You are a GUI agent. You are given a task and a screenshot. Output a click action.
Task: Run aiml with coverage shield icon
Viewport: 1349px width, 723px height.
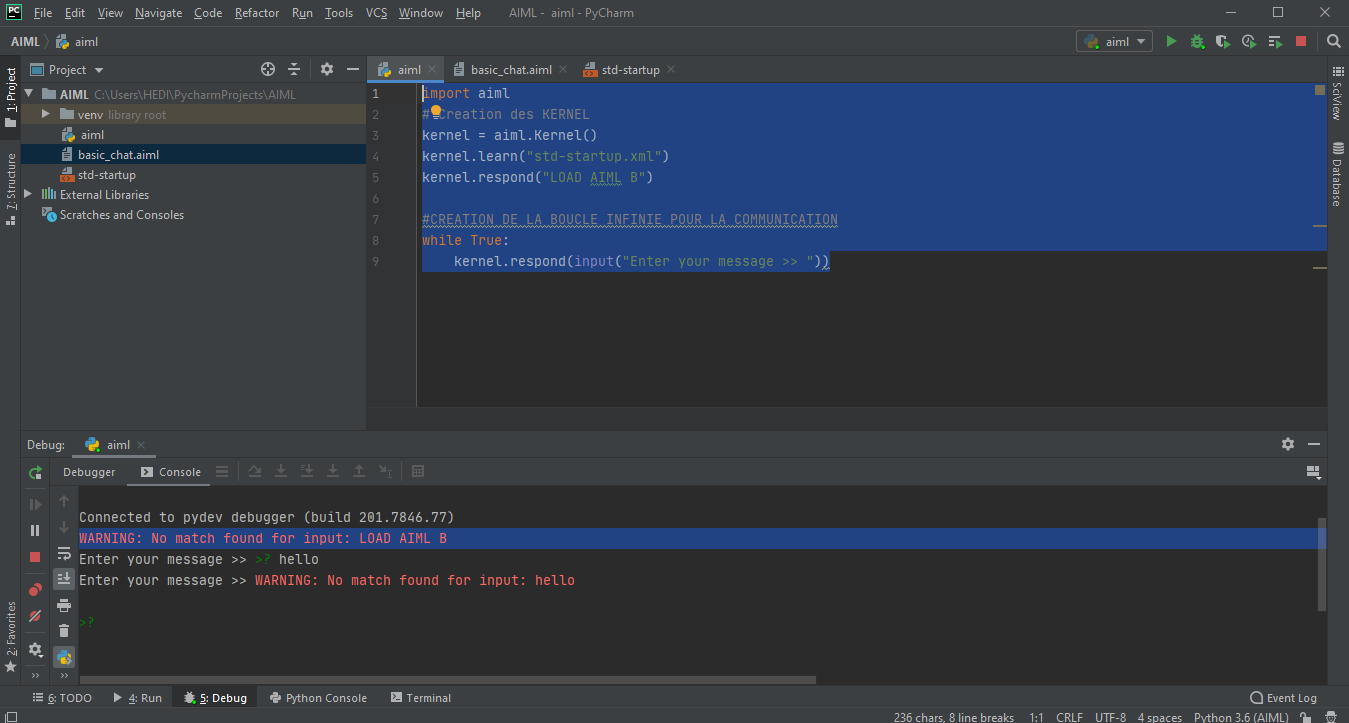pos(1222,41)
